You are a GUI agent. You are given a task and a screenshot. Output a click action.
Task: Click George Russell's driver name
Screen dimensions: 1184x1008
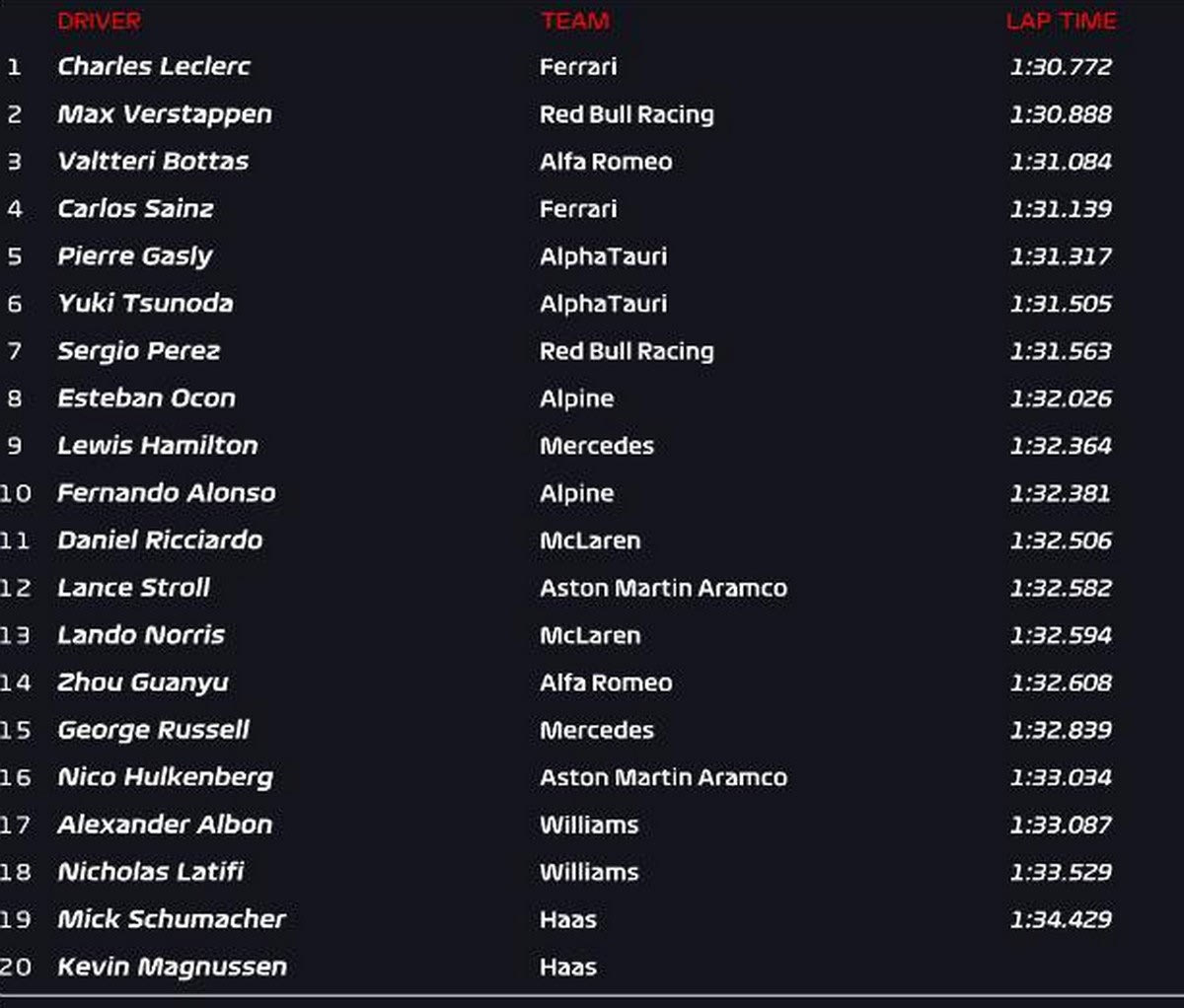click(153, 730)
